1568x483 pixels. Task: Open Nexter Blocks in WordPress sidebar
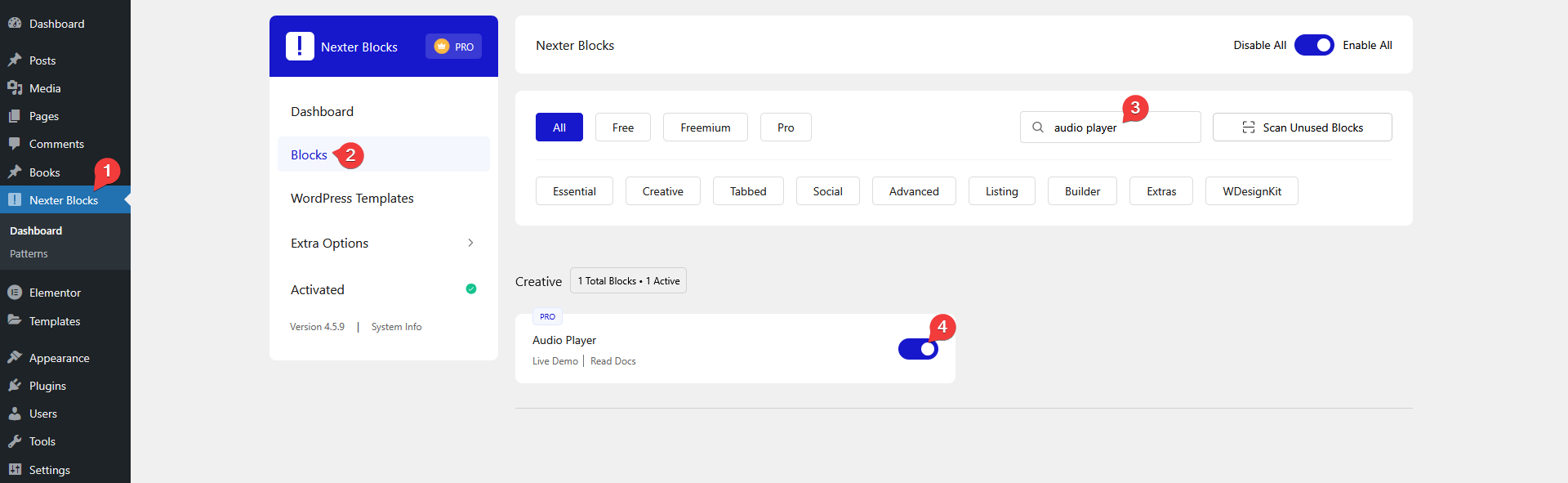pyautogui.click(x=65, y=200)
